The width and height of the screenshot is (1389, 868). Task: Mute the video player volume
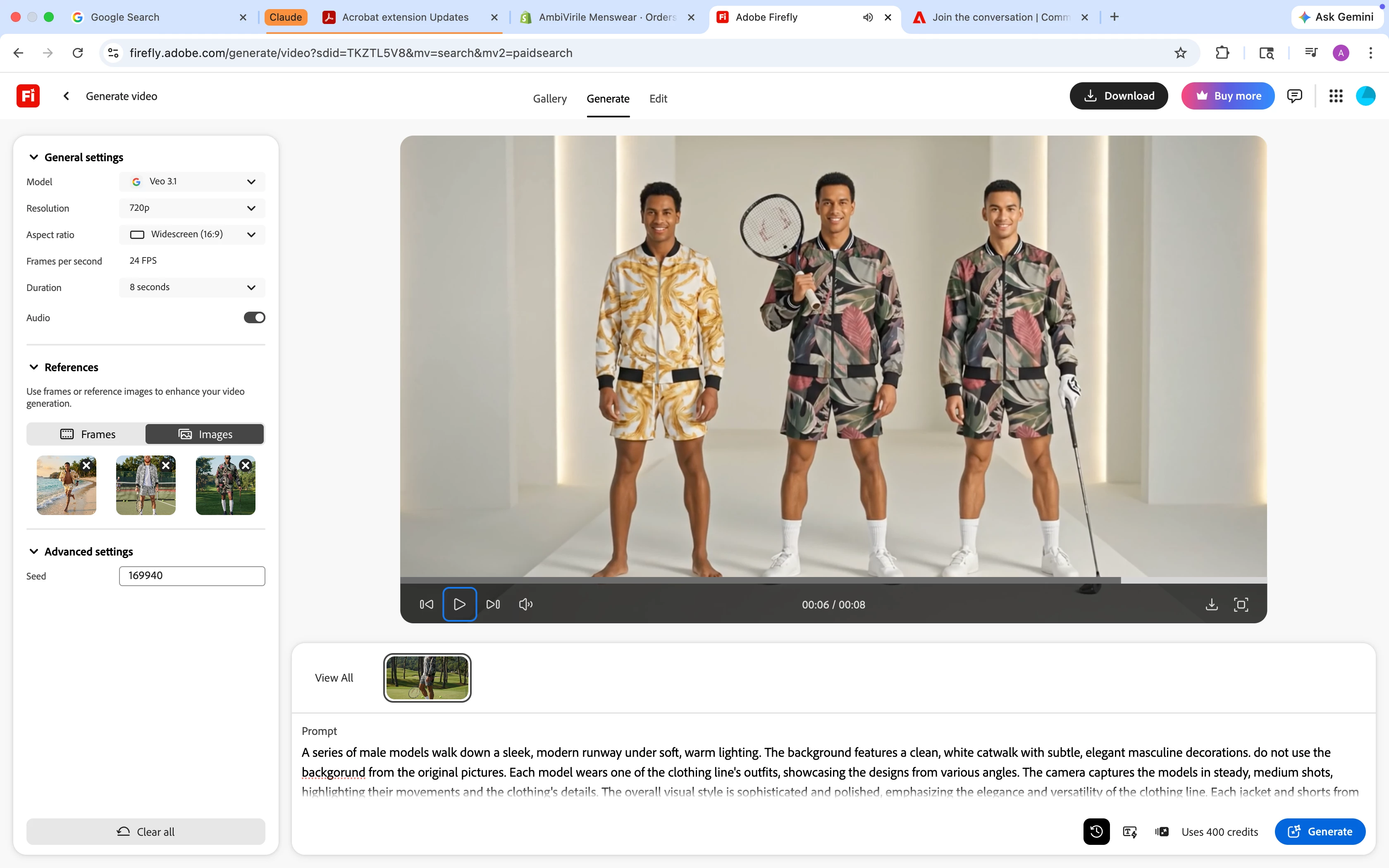point(526,604)
